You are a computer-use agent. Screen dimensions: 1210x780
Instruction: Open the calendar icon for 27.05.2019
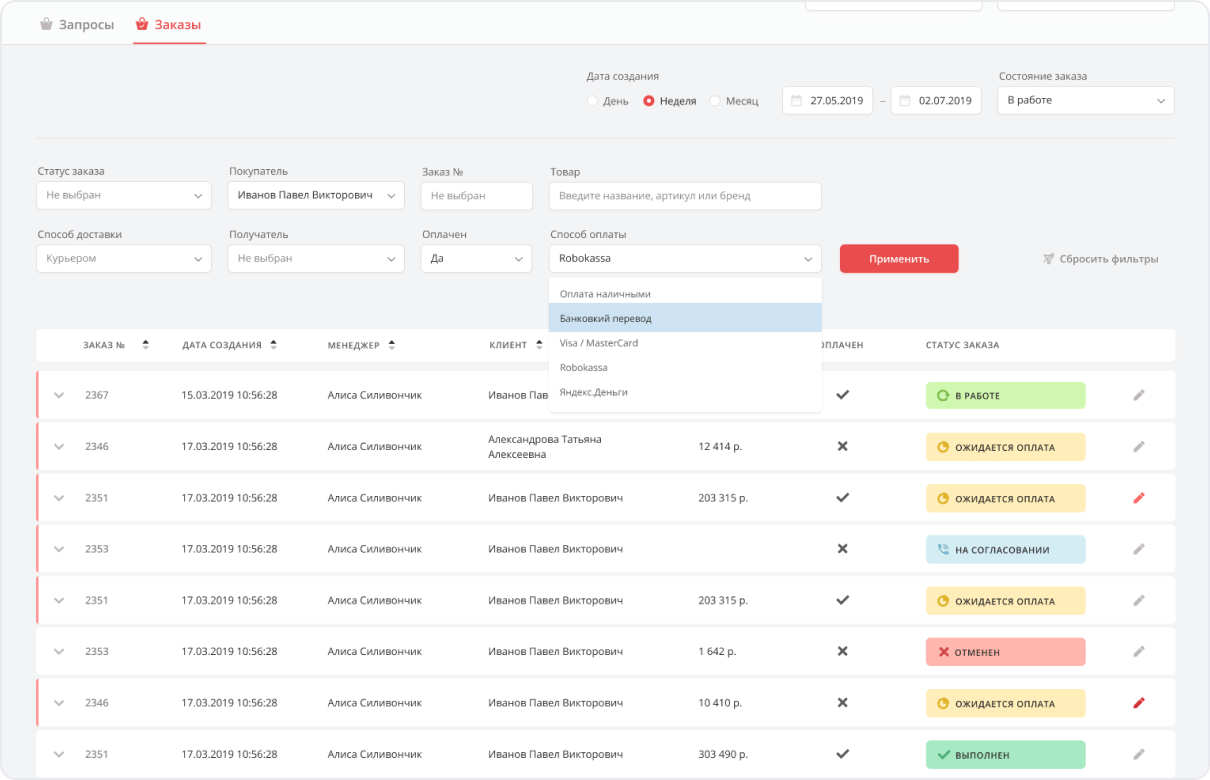796,100
